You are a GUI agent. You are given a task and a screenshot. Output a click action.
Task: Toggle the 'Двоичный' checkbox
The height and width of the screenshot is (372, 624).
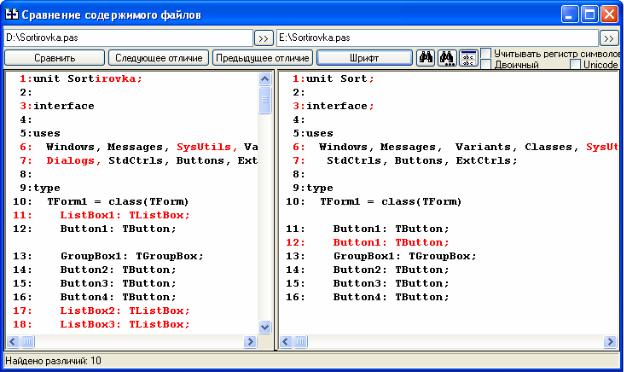(x=486, y=64)
